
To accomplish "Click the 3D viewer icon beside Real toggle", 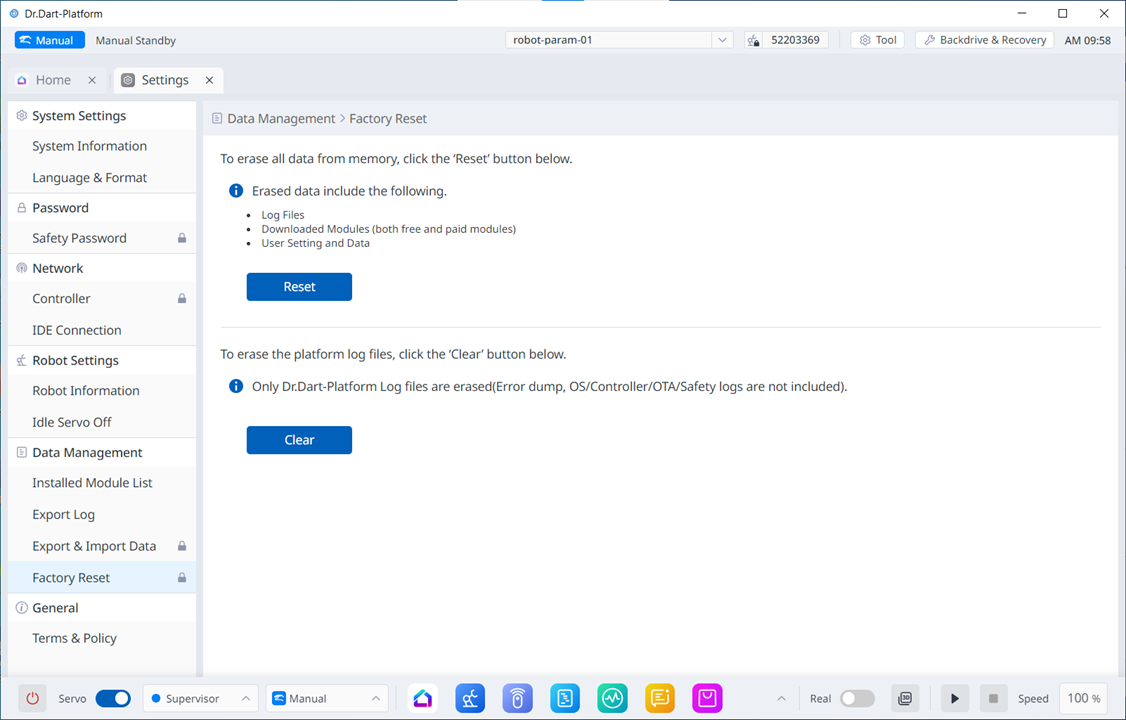I will 905,698.
